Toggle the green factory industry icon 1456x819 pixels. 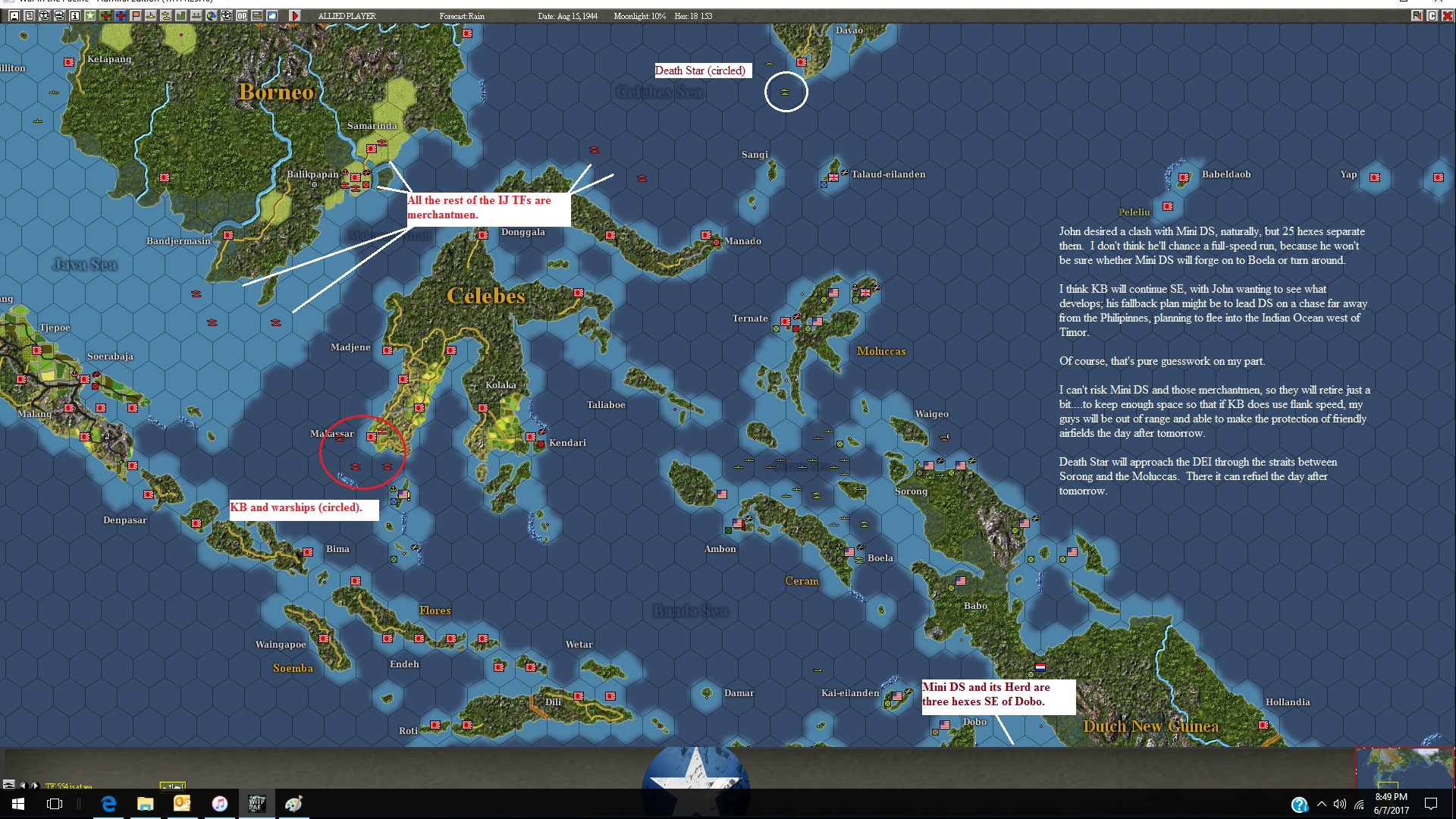click(x=181, y=16)
